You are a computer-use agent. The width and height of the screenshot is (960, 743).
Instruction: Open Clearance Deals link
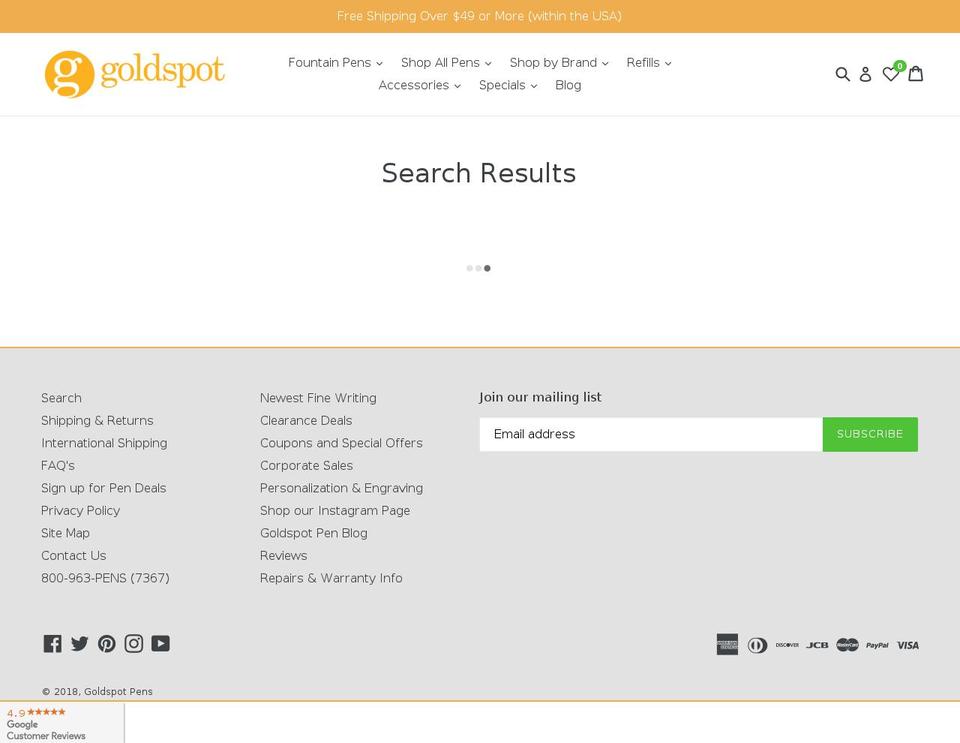[x=306, y=420]
